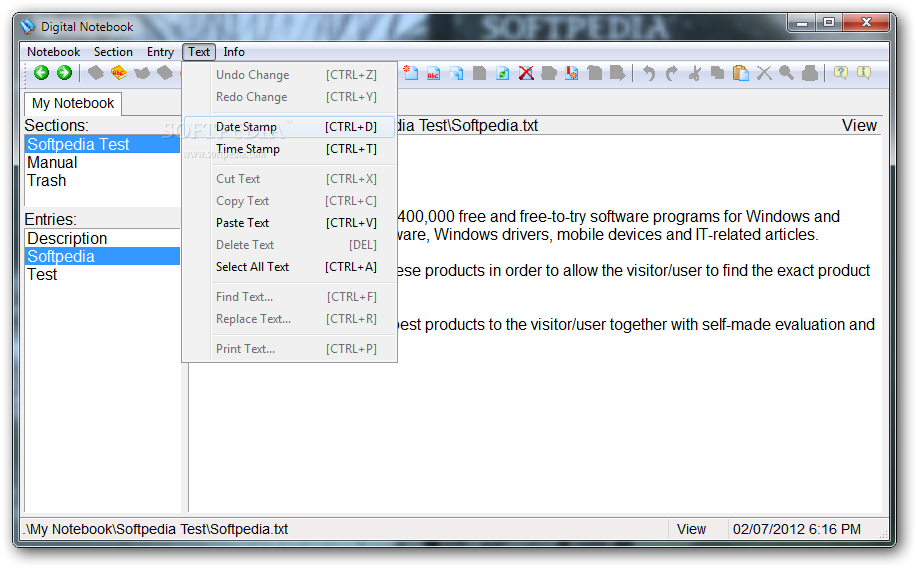Viewport: 917px width, 568px height.
Task: Insert a Time Stamp via the menu
Action: [x=291, y=149]
